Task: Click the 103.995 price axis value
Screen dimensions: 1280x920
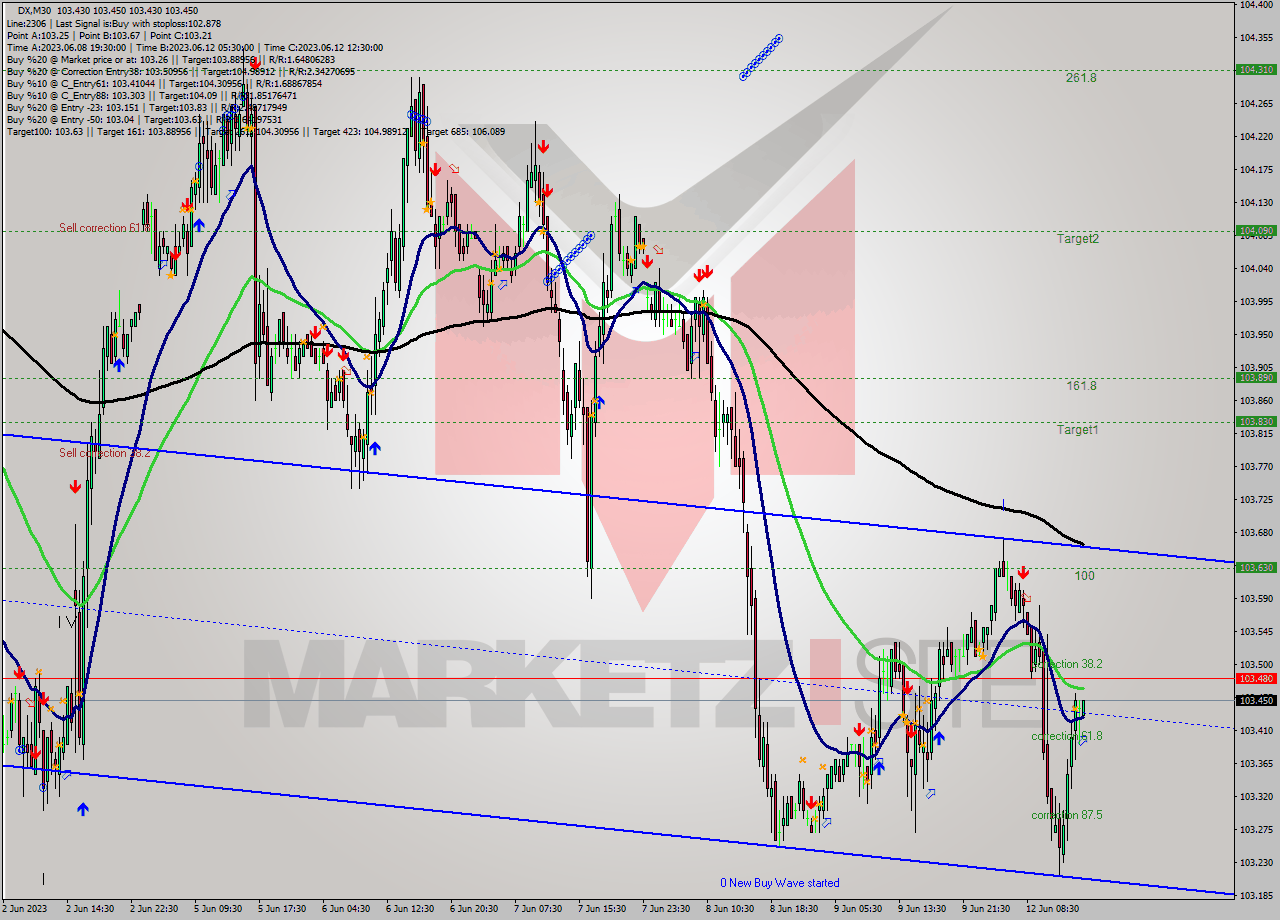Action: pos(1256,301)
